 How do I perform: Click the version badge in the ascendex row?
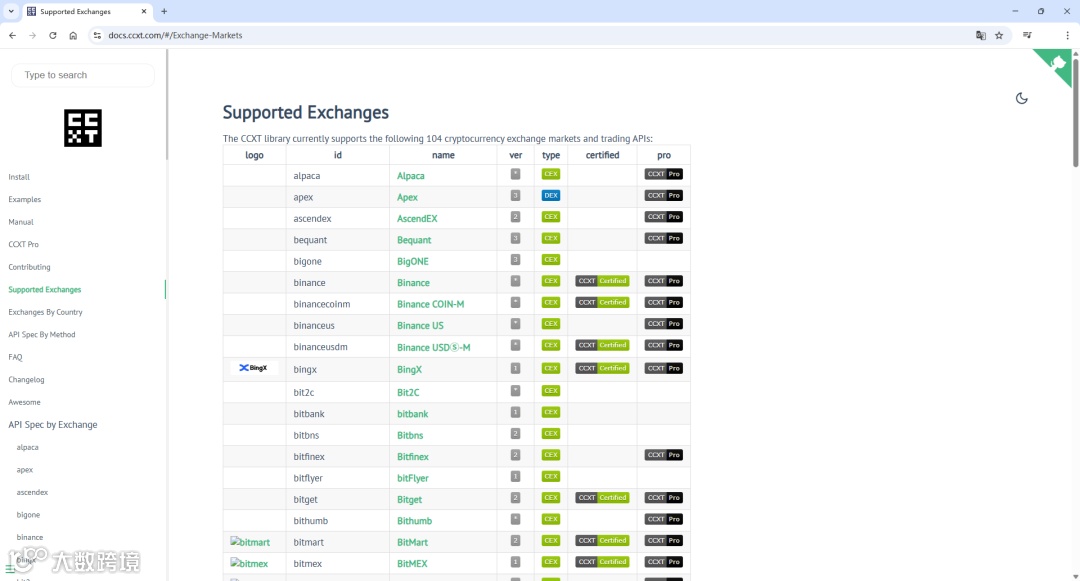coord(515,217)
